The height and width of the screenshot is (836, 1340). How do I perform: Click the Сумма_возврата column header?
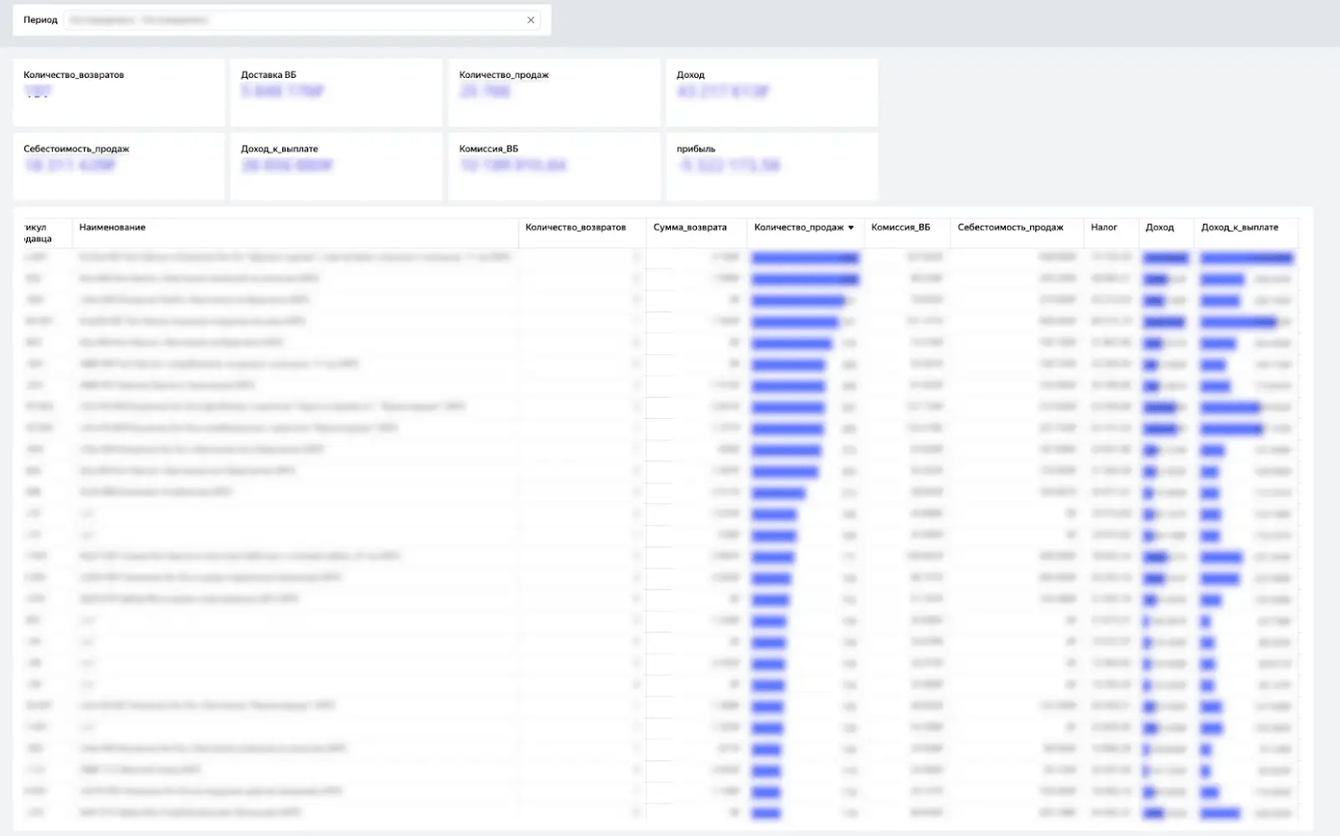coord(690,228)
